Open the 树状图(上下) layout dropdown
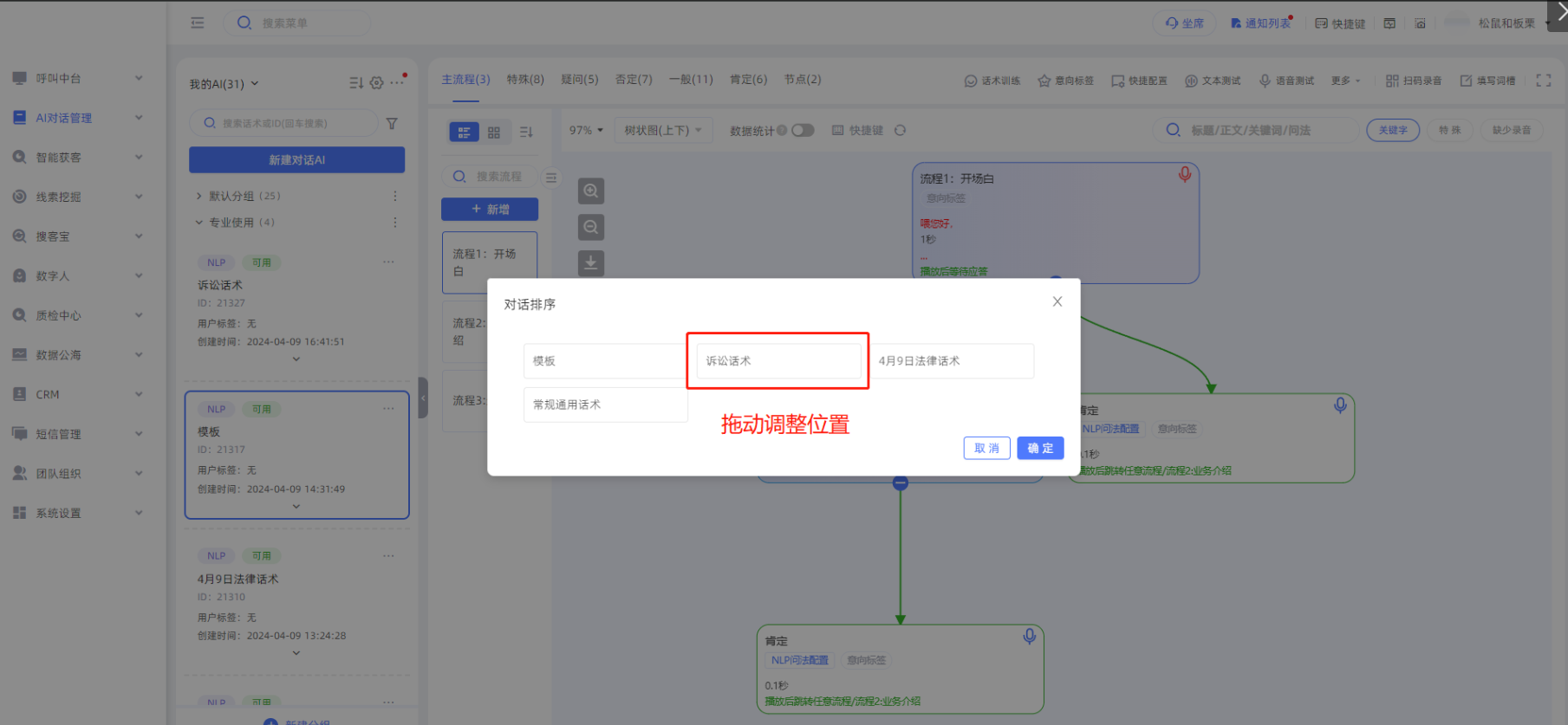The image size is (1568, 725). [663, 131]
